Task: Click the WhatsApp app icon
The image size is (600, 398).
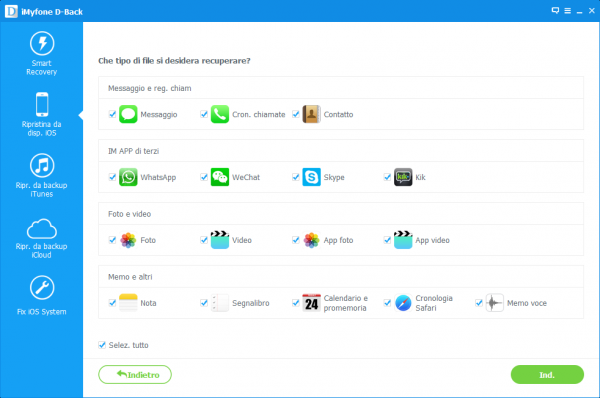Action: pyautogui.click(x=128, y=177)
